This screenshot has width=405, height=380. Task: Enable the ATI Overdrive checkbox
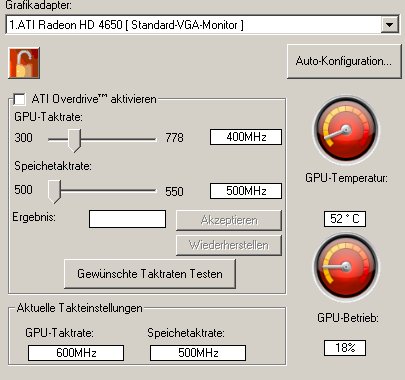19,99
